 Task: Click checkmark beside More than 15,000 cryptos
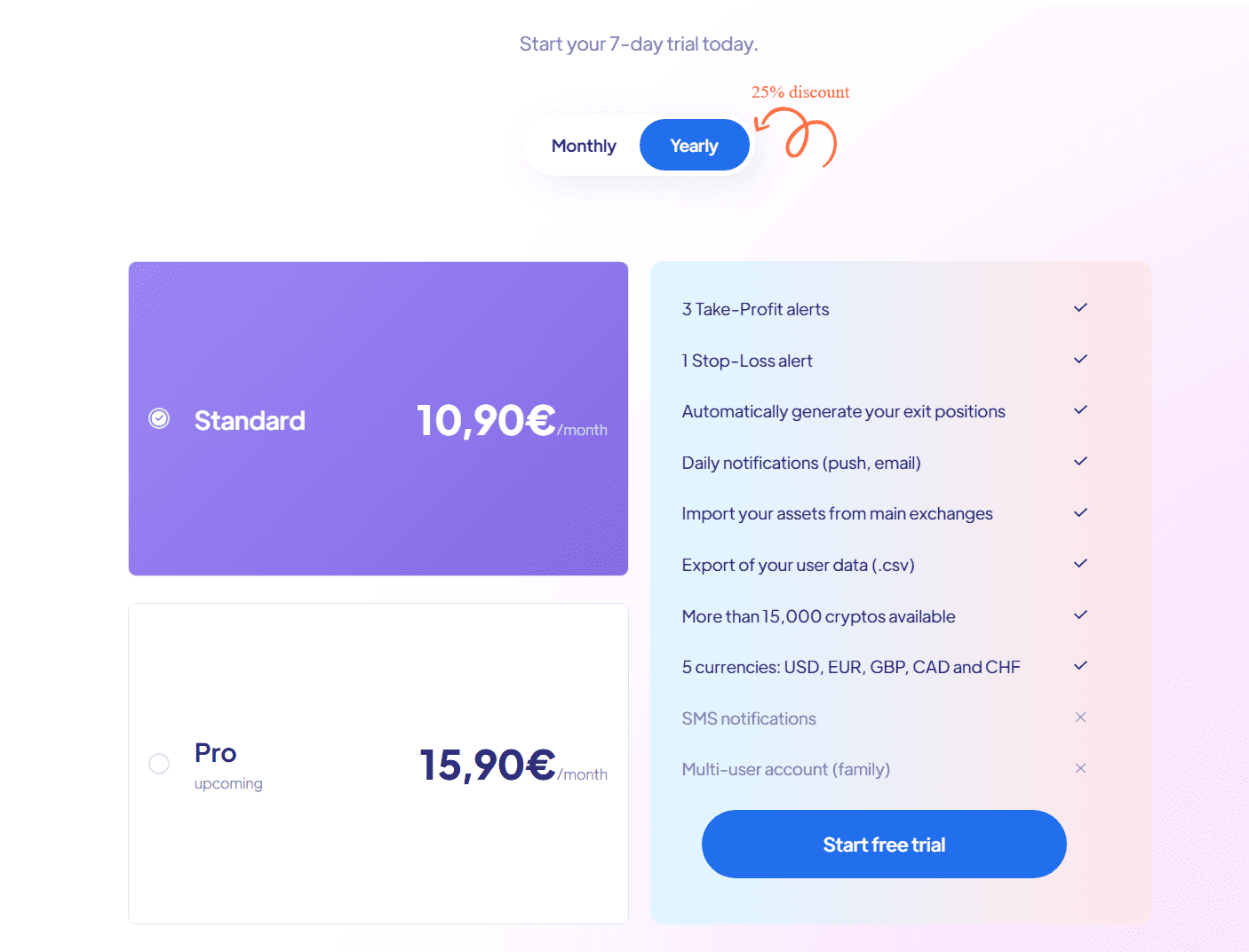tap(1080, 615)
